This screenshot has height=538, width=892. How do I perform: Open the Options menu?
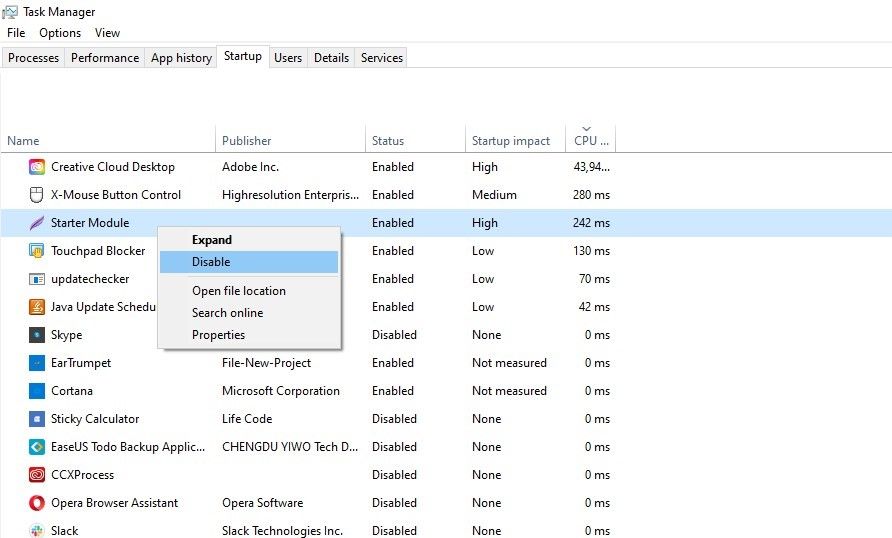pyautogui.click(x=60, y=33)
